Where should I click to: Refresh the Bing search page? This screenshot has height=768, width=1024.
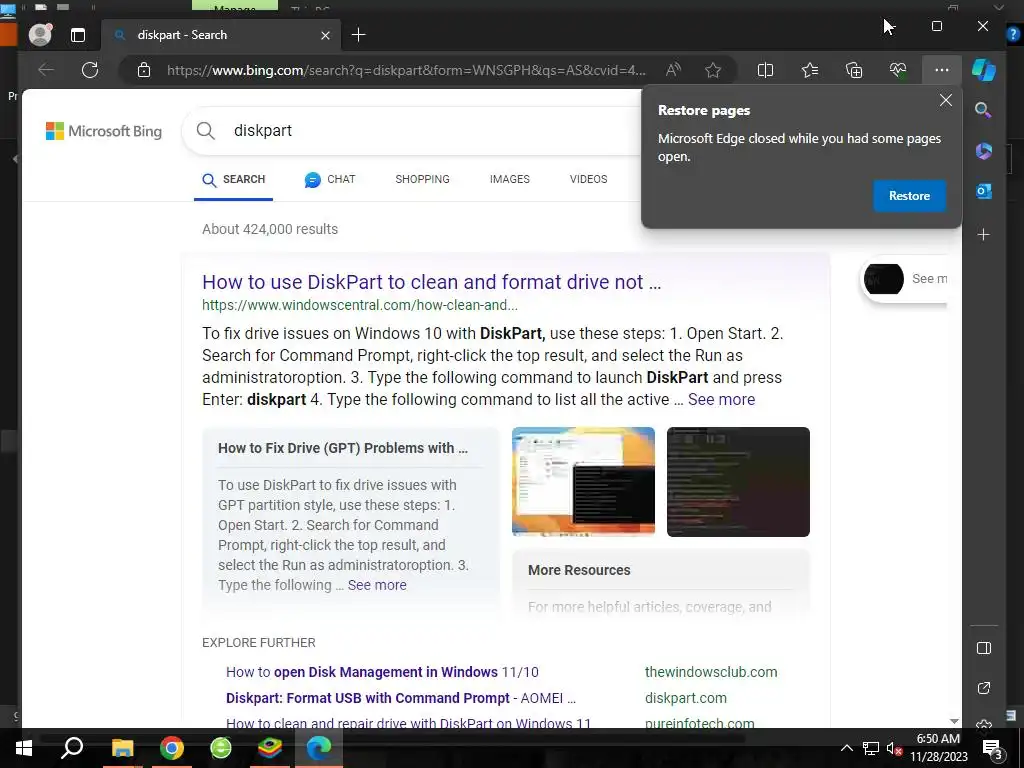tap(90, 70)
